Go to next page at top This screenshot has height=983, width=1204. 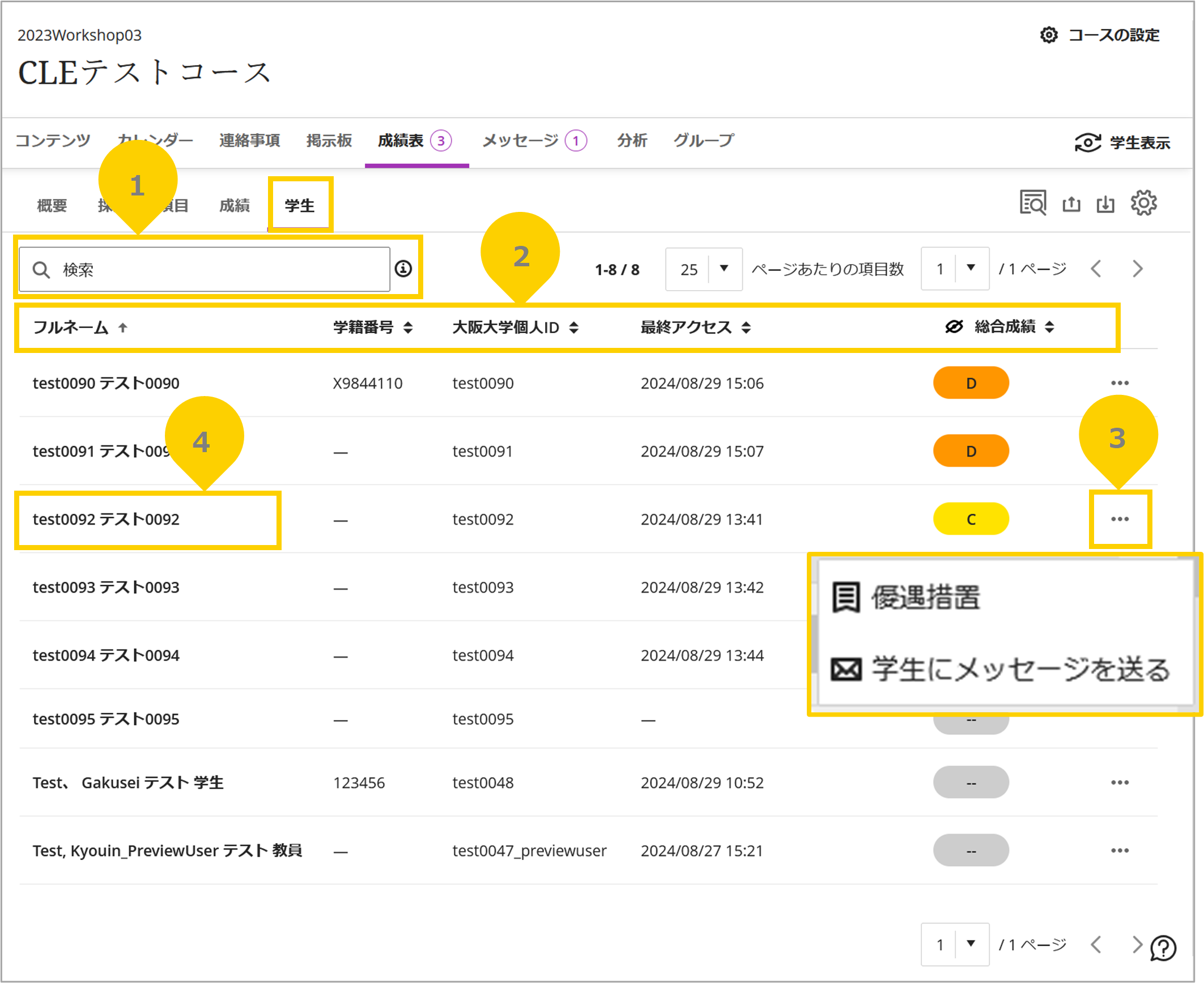1137,269
